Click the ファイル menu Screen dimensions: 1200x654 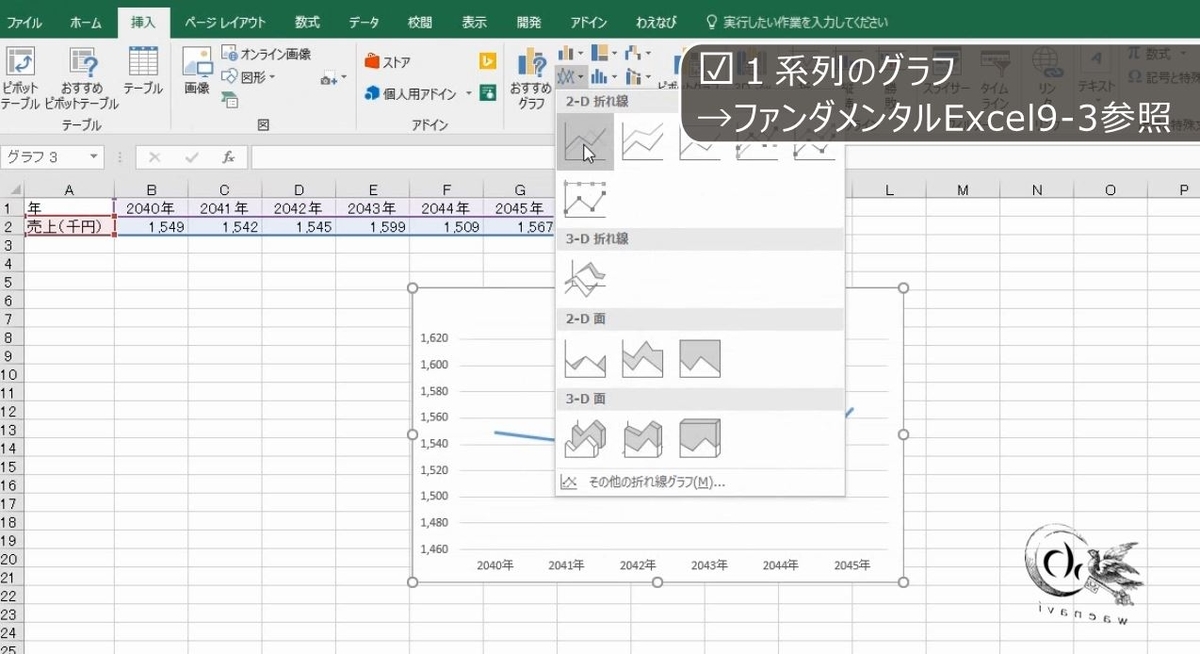[x=24, y=20]
